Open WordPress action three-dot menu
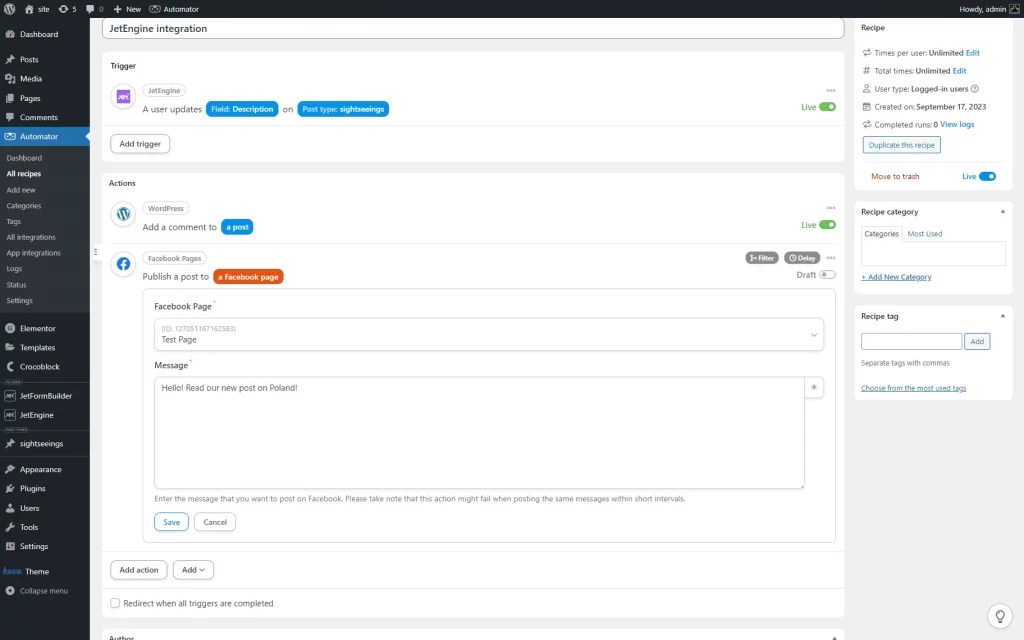Viewport: 1024px width, 640px height. [831, 208]
